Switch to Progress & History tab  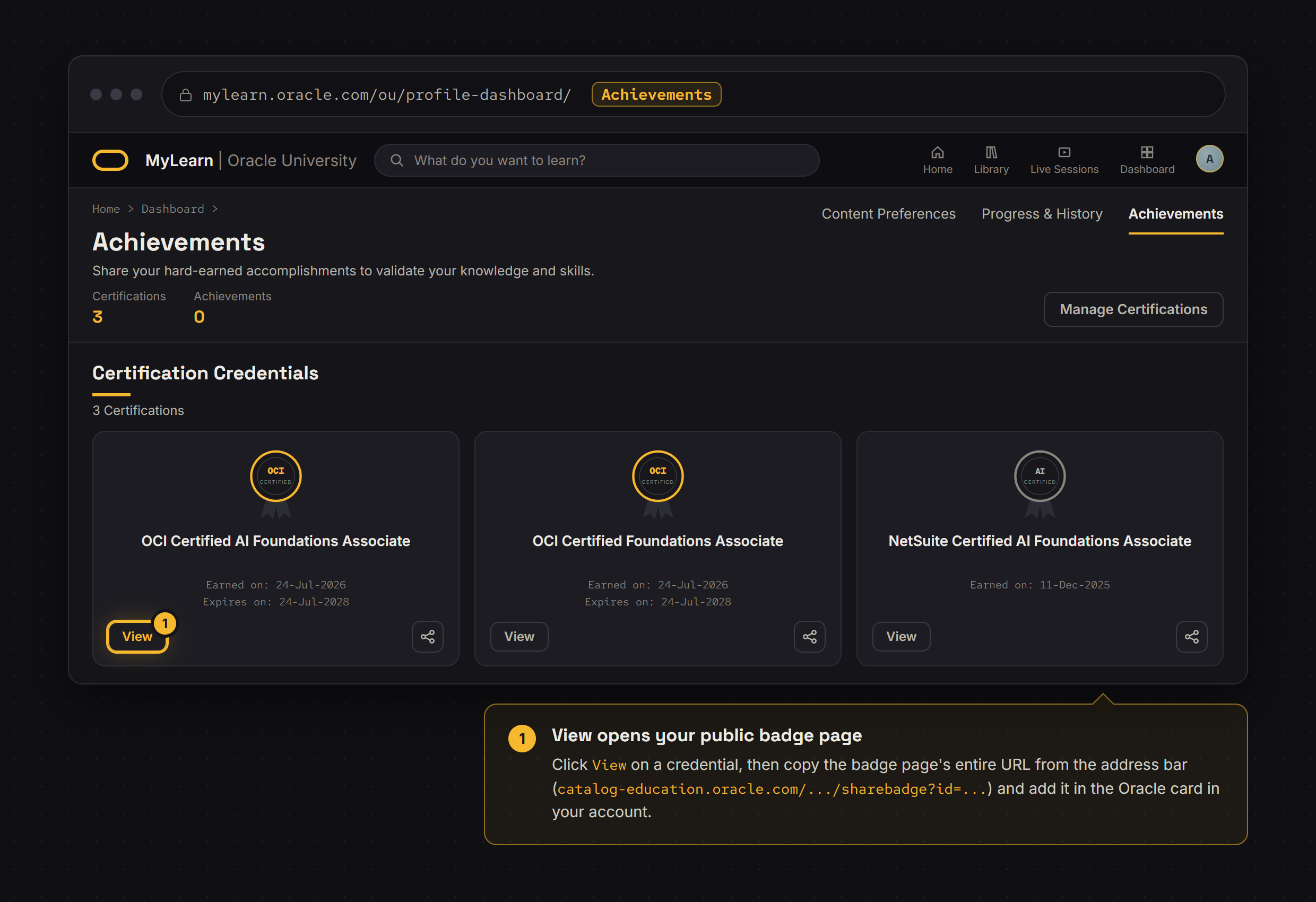[x=1042, y=214]
